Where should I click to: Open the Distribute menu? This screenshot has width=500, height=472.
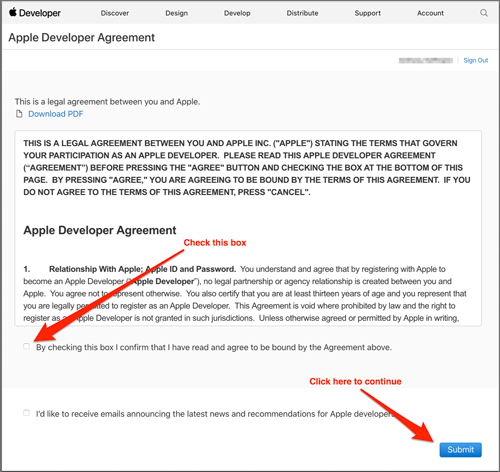pos(302,13)
